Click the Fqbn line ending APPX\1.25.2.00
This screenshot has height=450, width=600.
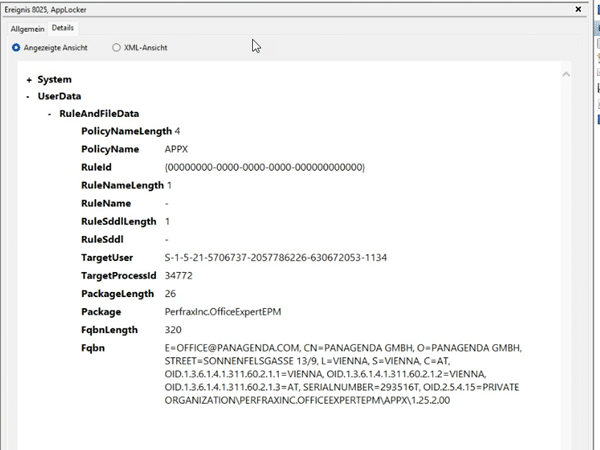[x=307, y=400]
